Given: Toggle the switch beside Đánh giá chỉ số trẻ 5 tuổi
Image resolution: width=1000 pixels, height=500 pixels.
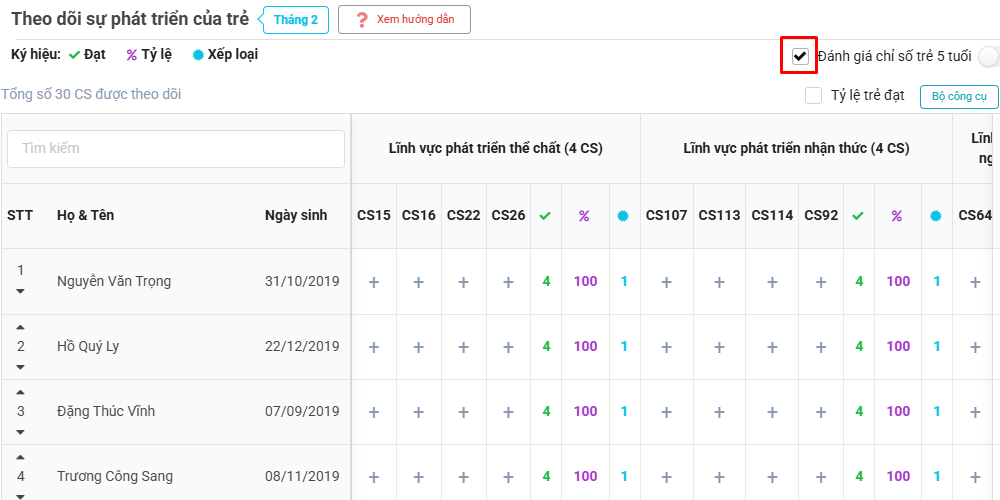Looking at the screenshot, I should pos(989,57).
